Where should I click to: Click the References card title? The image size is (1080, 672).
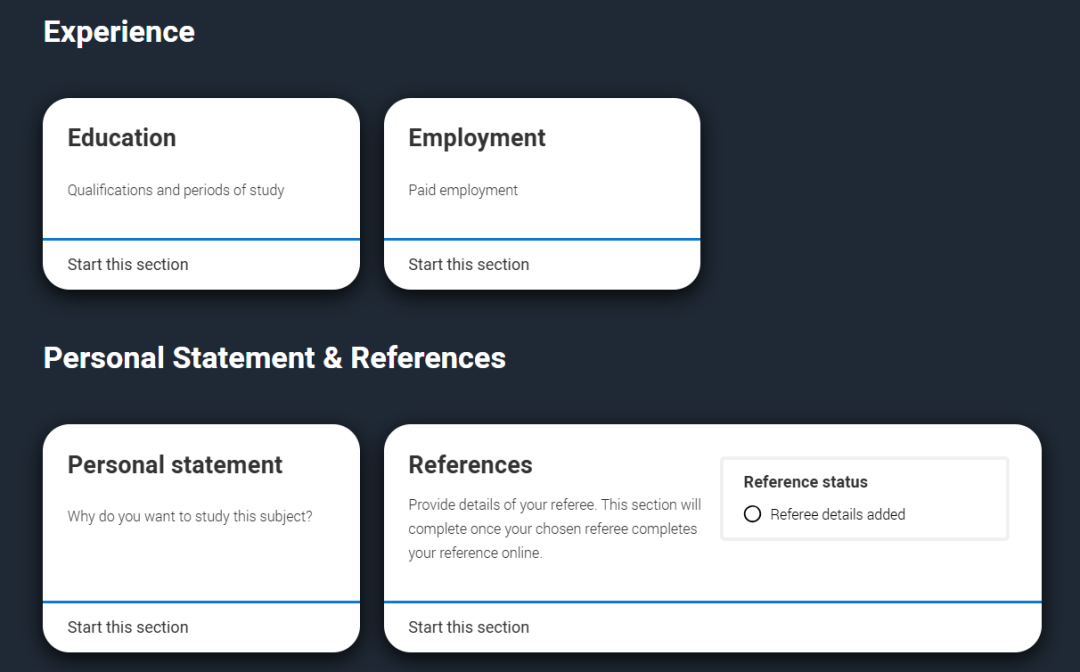(470, 465)
